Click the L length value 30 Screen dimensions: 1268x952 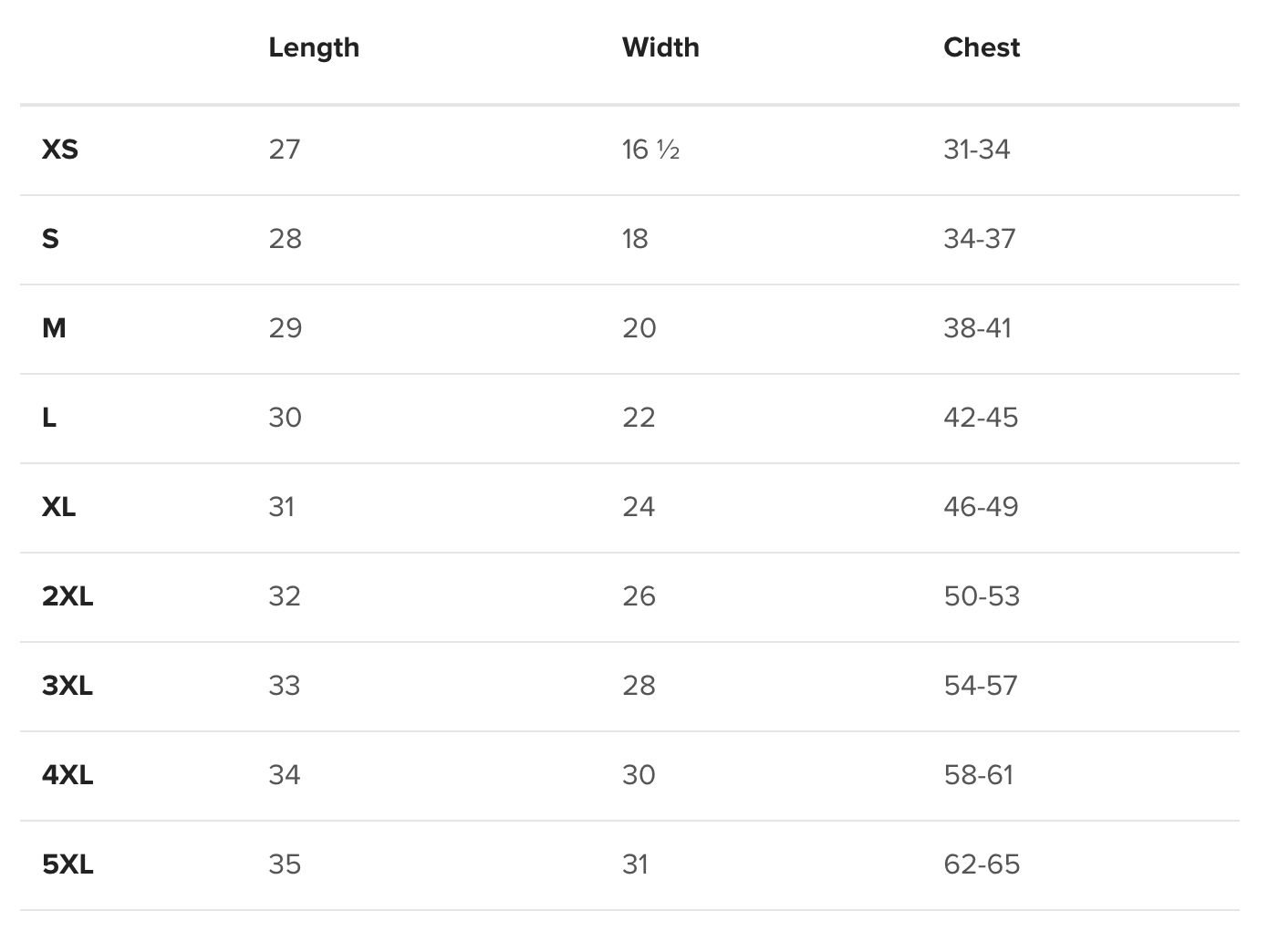click(x=285, y=418)
